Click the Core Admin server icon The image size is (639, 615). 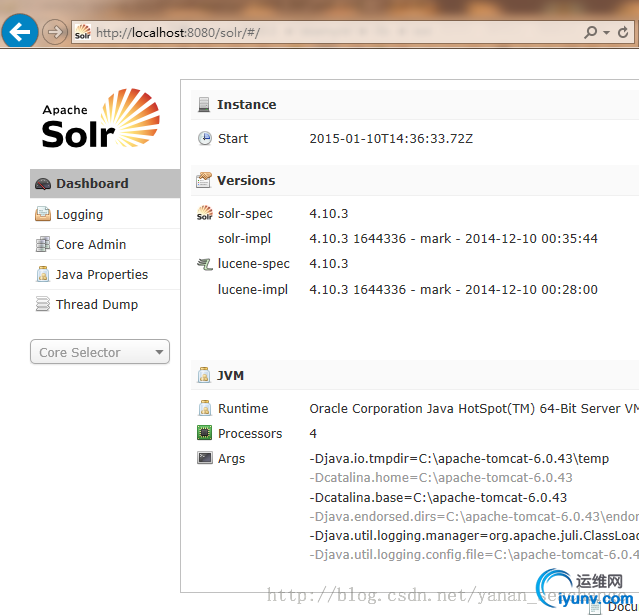point(43,244)
